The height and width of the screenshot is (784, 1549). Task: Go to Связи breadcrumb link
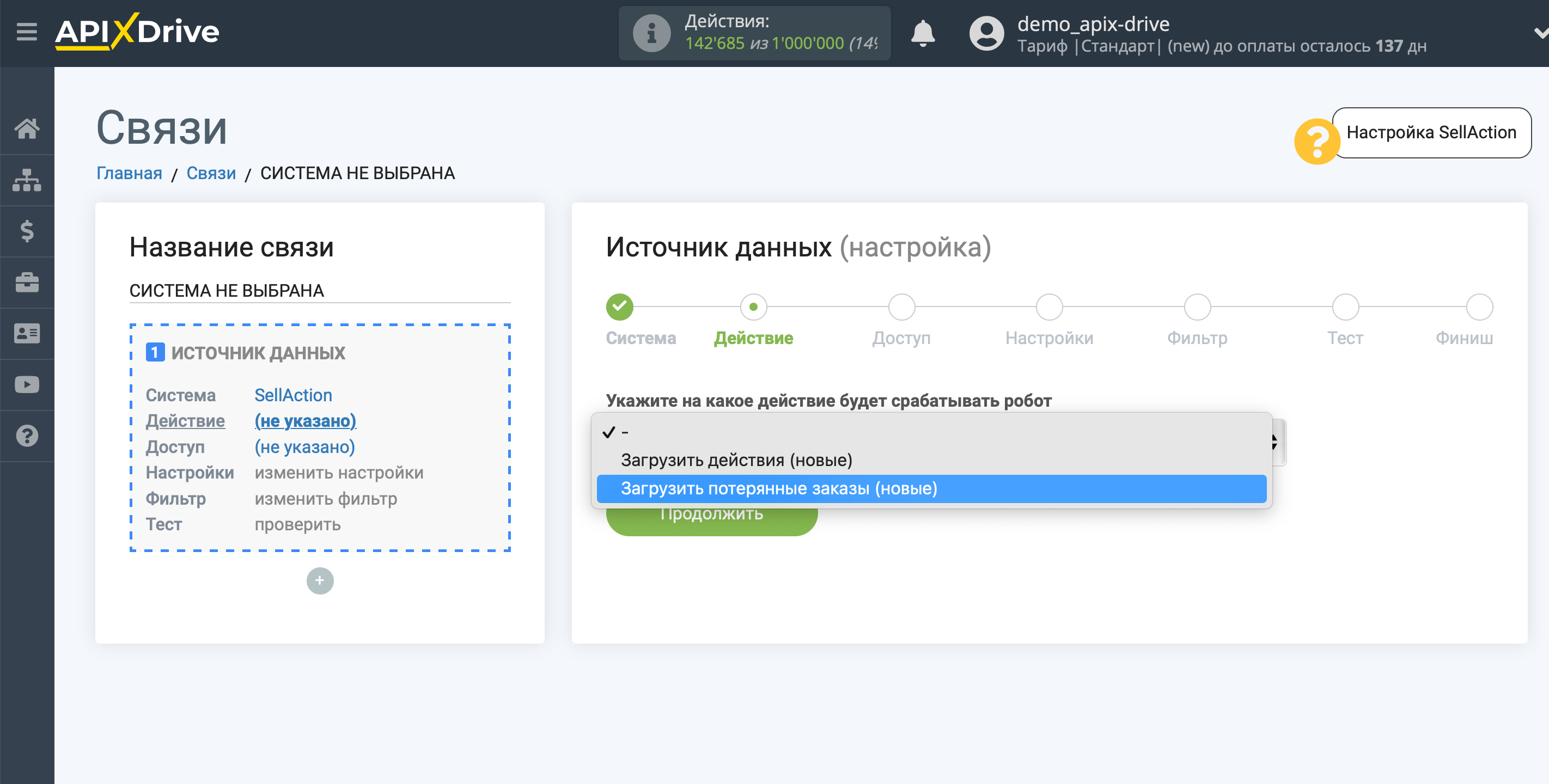tap(211, 173)
